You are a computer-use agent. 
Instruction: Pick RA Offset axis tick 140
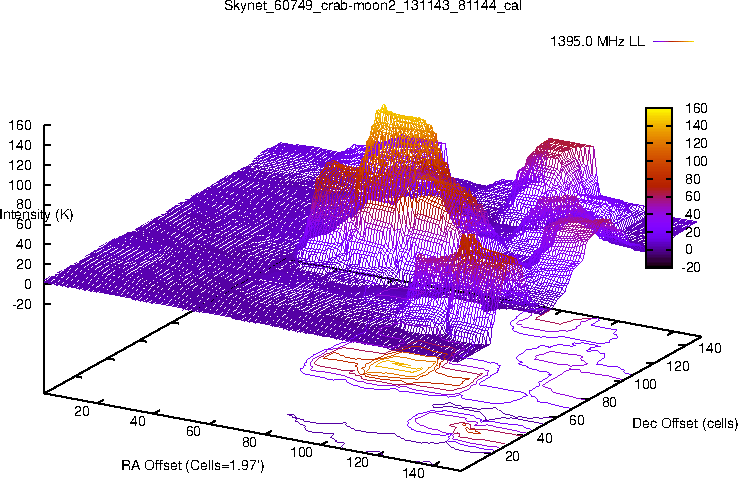click(x=414, y=472)
